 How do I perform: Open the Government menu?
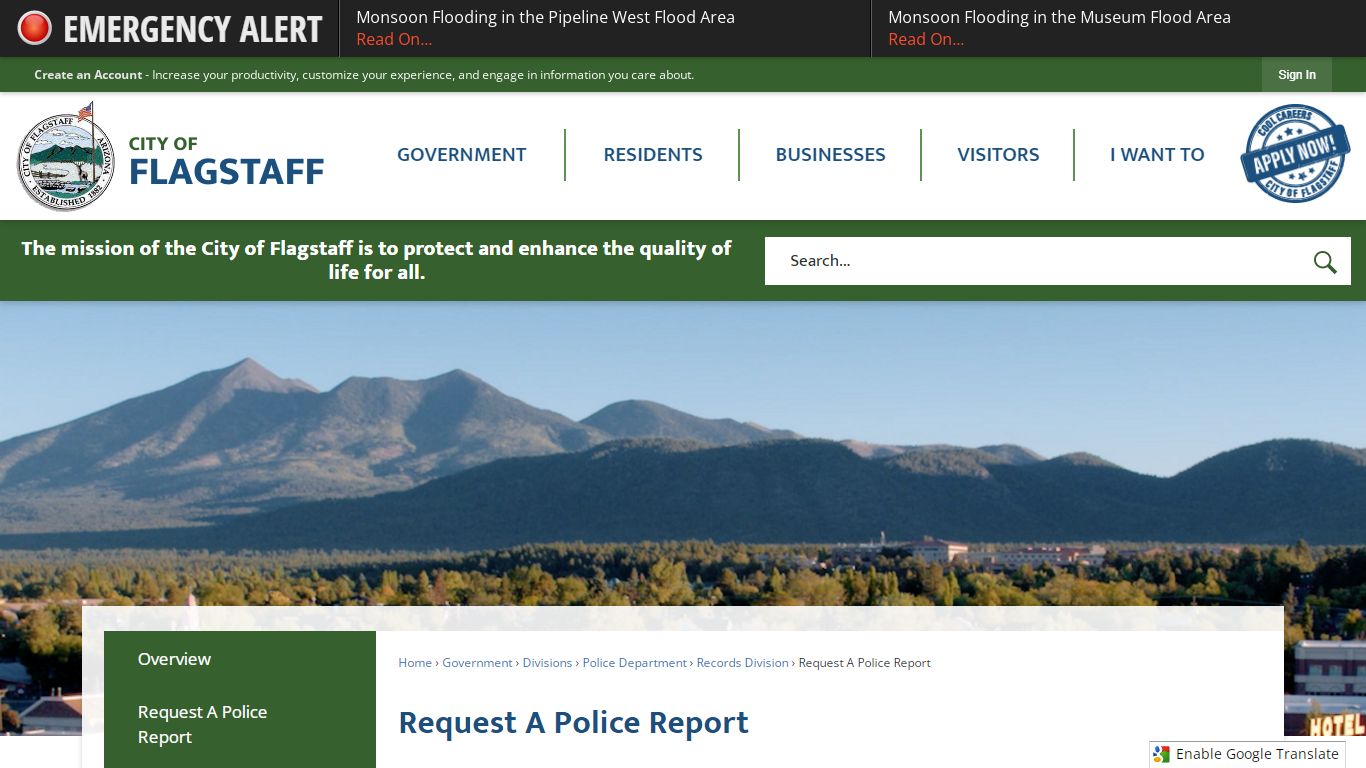point(461,155)
